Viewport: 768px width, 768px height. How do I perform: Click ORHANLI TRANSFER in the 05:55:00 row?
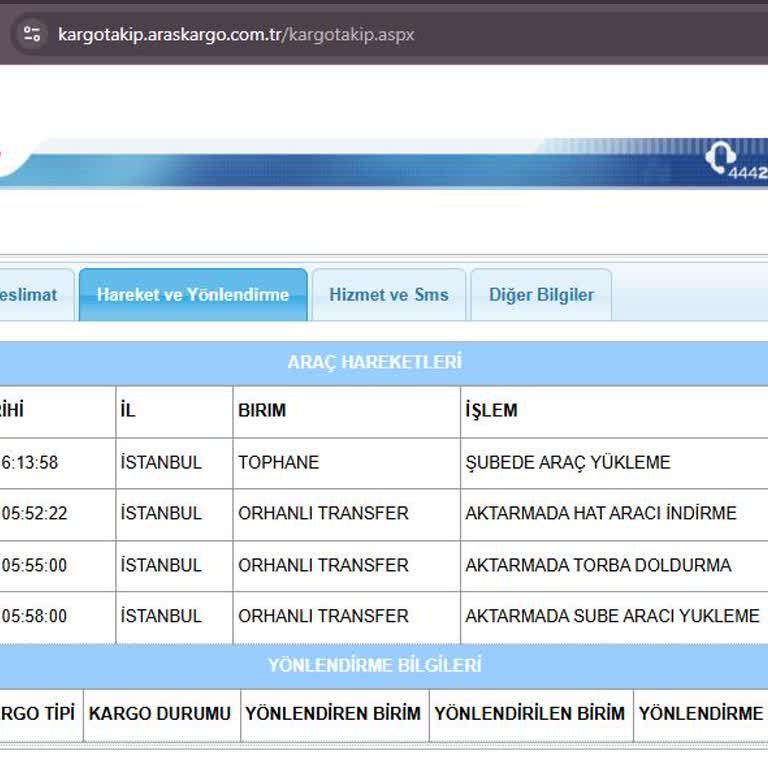click(x=346, y=566)
